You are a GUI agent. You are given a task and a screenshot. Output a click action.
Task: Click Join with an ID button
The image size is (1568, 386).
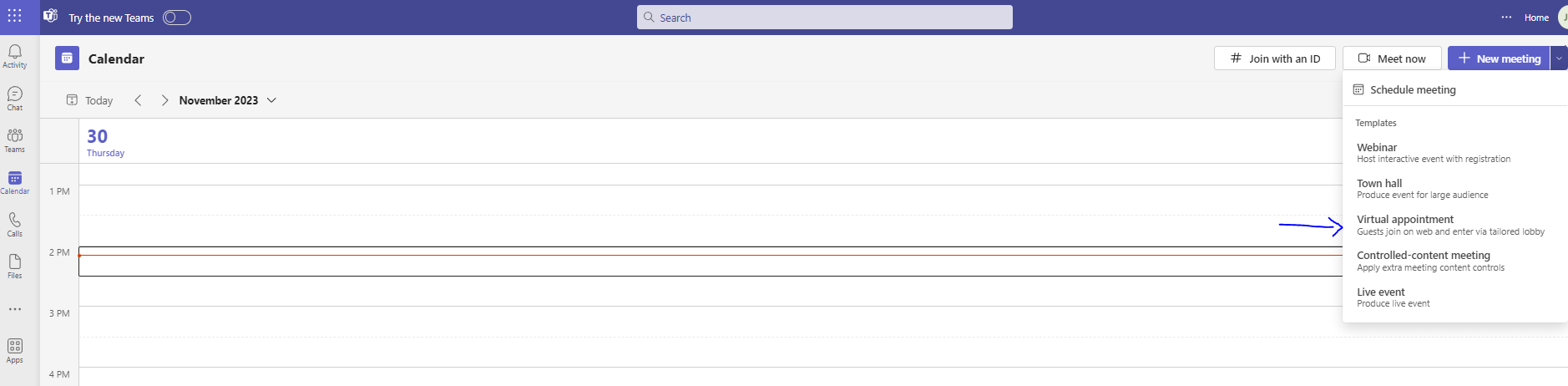coord(1275,58)
